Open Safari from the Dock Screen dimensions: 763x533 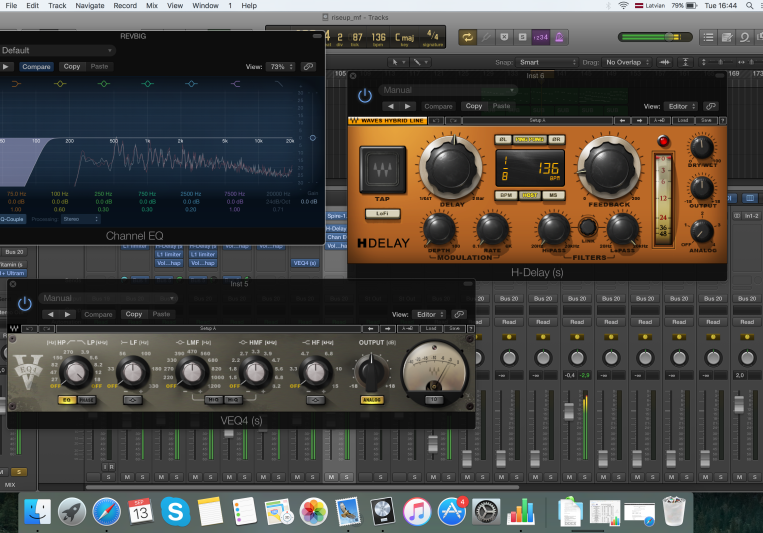click(107, 512)
